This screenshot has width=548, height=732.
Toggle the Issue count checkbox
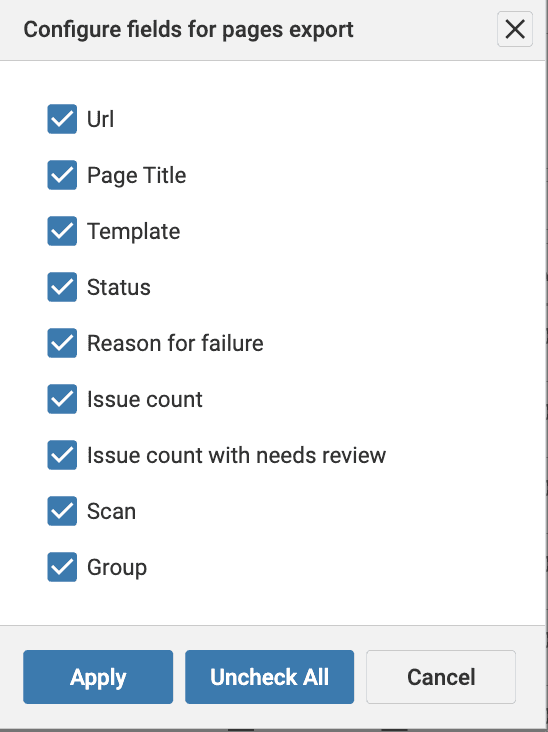pyautogui.click(x=62, y=399)
